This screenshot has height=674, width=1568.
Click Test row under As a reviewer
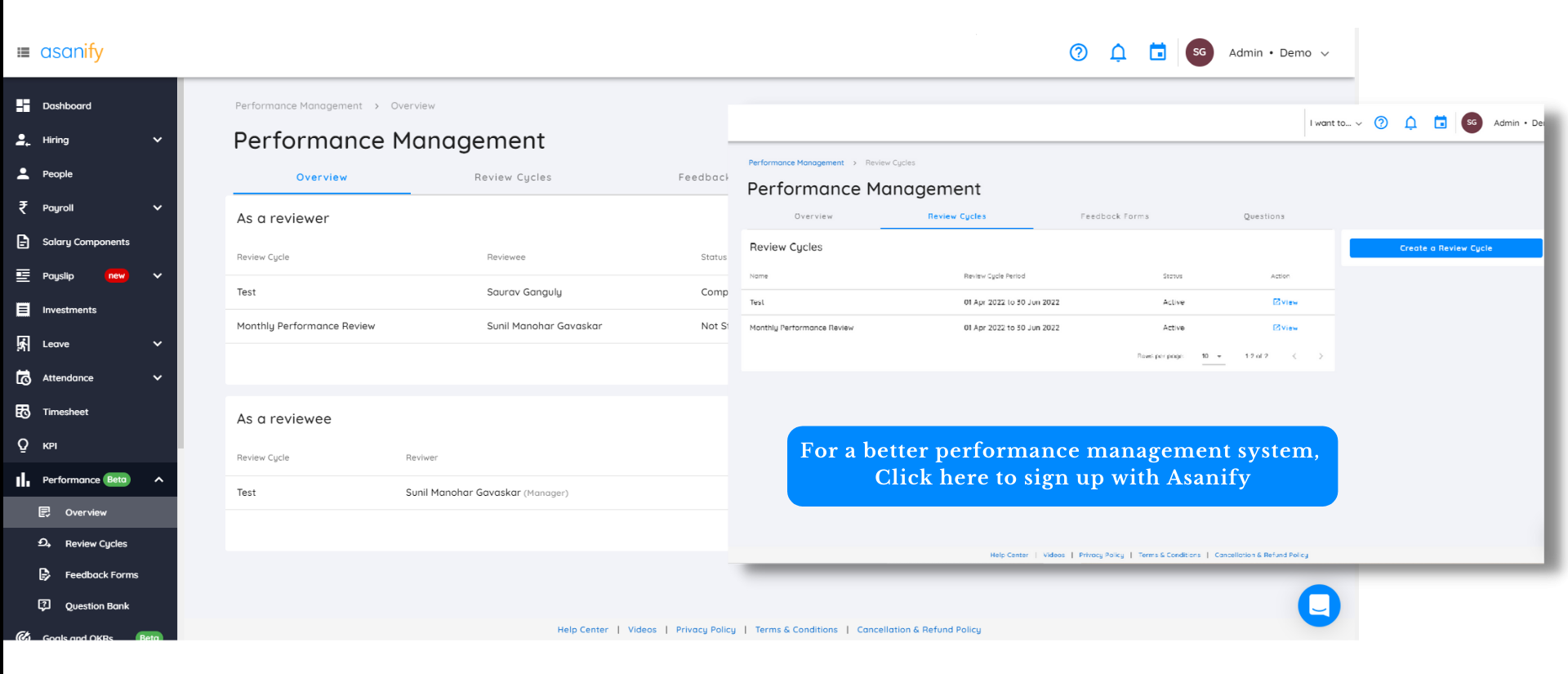click(476, 292)
